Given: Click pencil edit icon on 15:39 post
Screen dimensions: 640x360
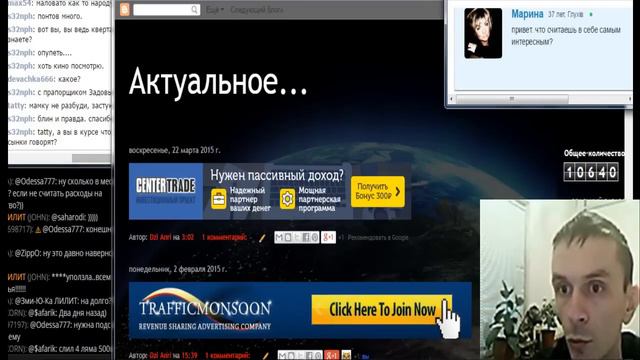Looking at the screenshot, I should click(x=265, y=356).
